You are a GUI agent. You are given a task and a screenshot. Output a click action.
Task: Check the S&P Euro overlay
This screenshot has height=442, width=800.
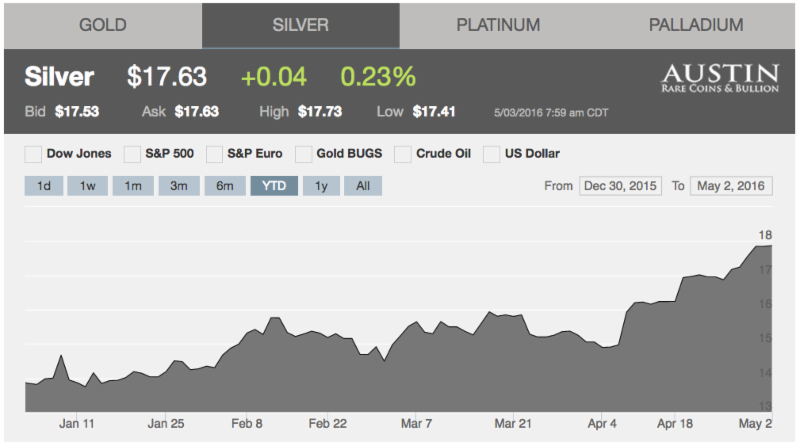pos(216,154)
